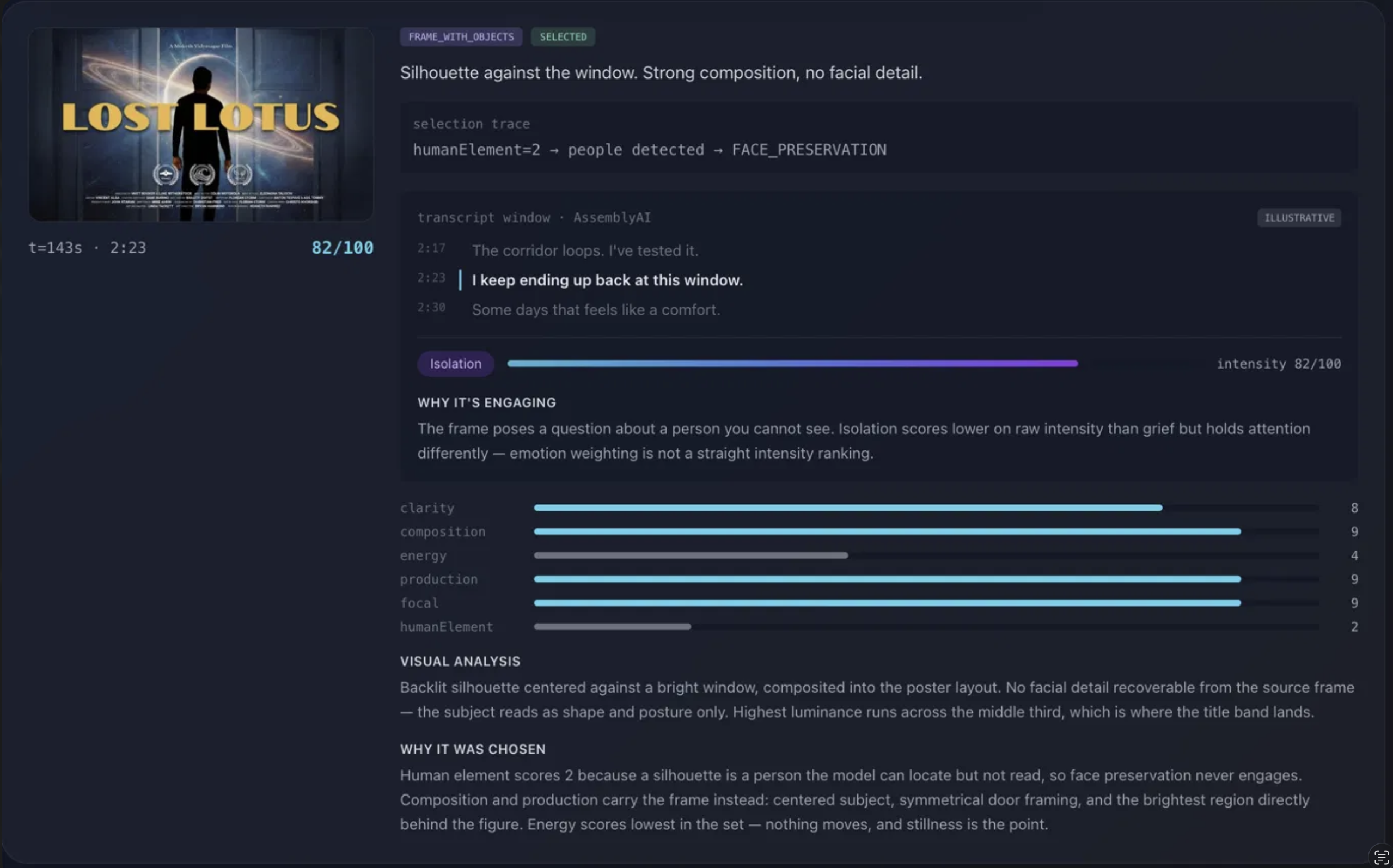This screenshot has height=868, width=1393.
Task: Click the trace line starting "humanElement=2"
Action: point(650,150)
